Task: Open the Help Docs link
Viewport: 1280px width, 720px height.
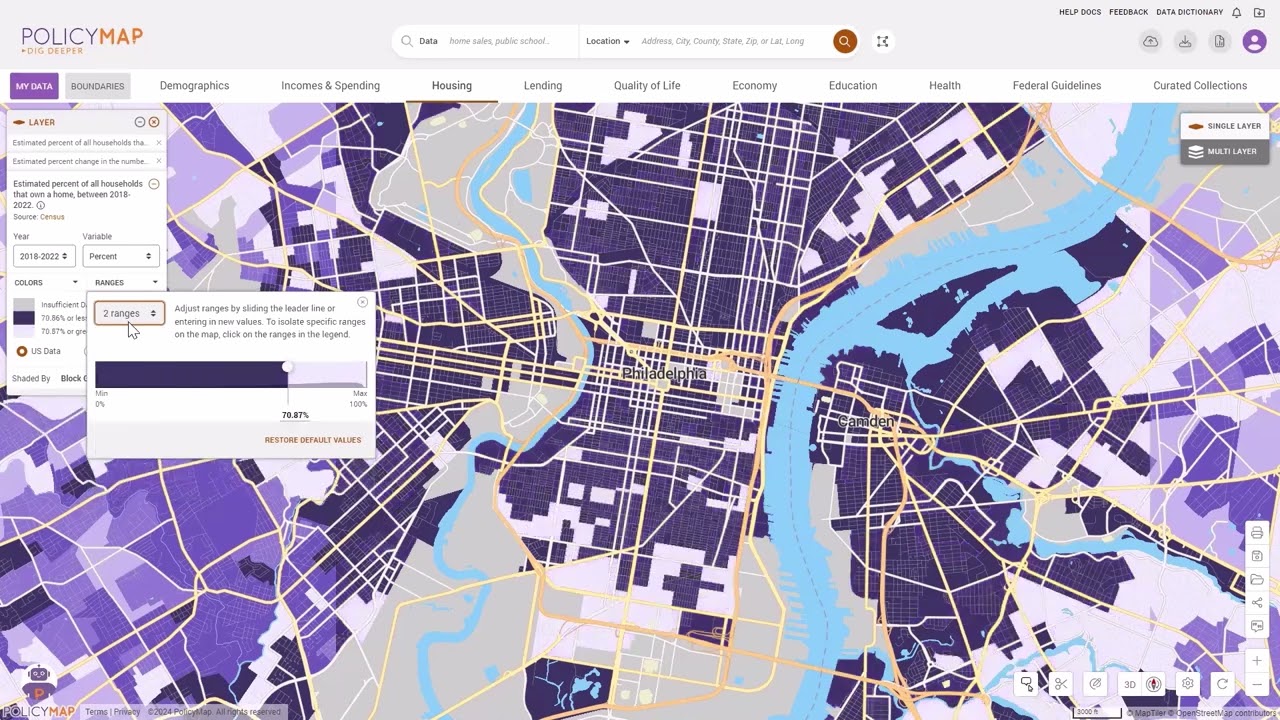Action: pyautogui.click(x=1080, y=12)
